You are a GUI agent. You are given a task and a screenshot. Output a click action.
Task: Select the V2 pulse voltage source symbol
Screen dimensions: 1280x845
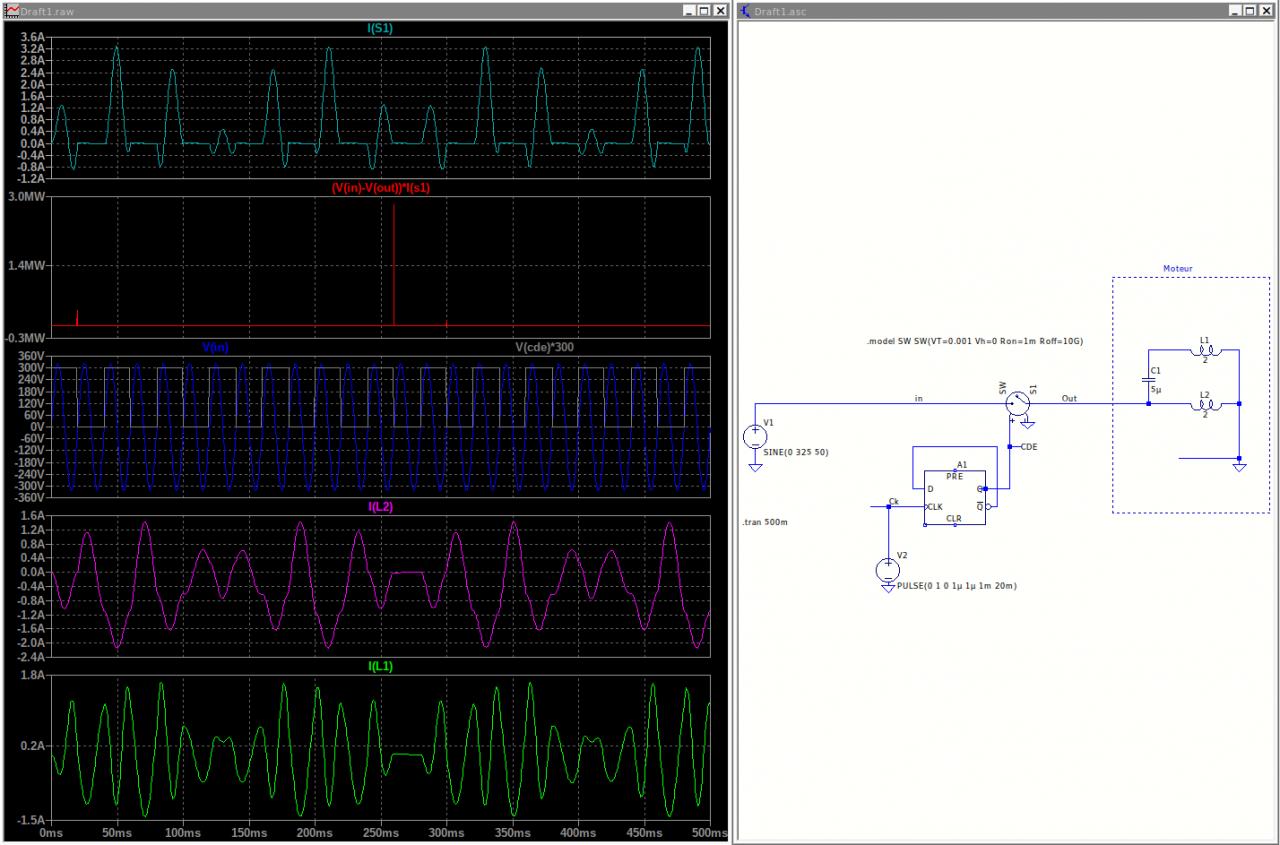point(887,570)
